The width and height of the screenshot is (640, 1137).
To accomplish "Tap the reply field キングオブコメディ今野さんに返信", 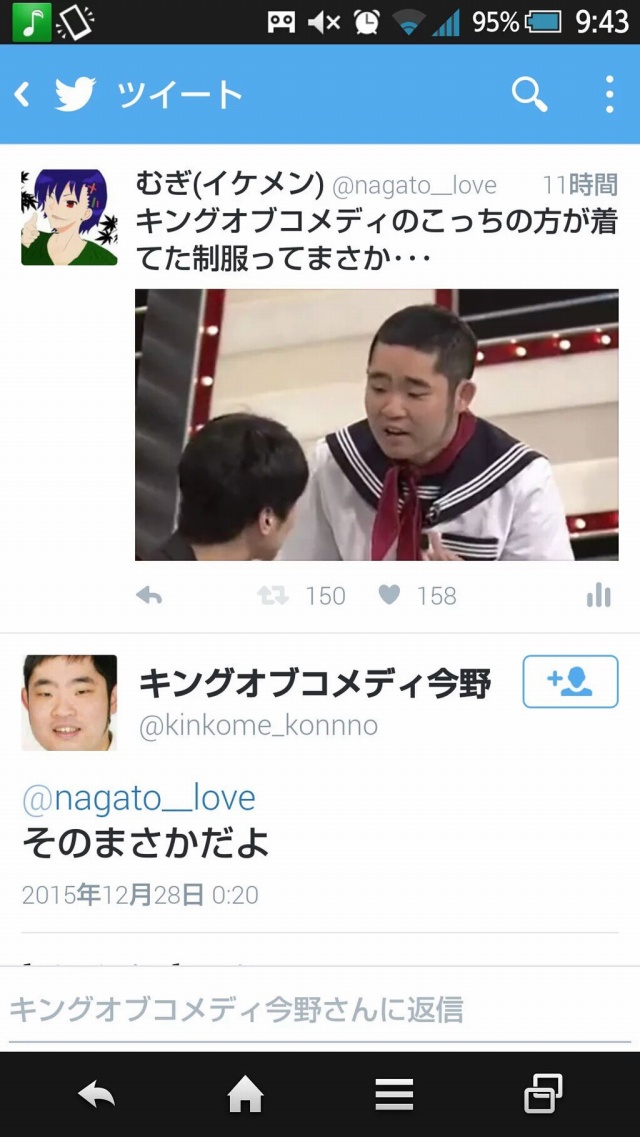I will [320, 1009].
